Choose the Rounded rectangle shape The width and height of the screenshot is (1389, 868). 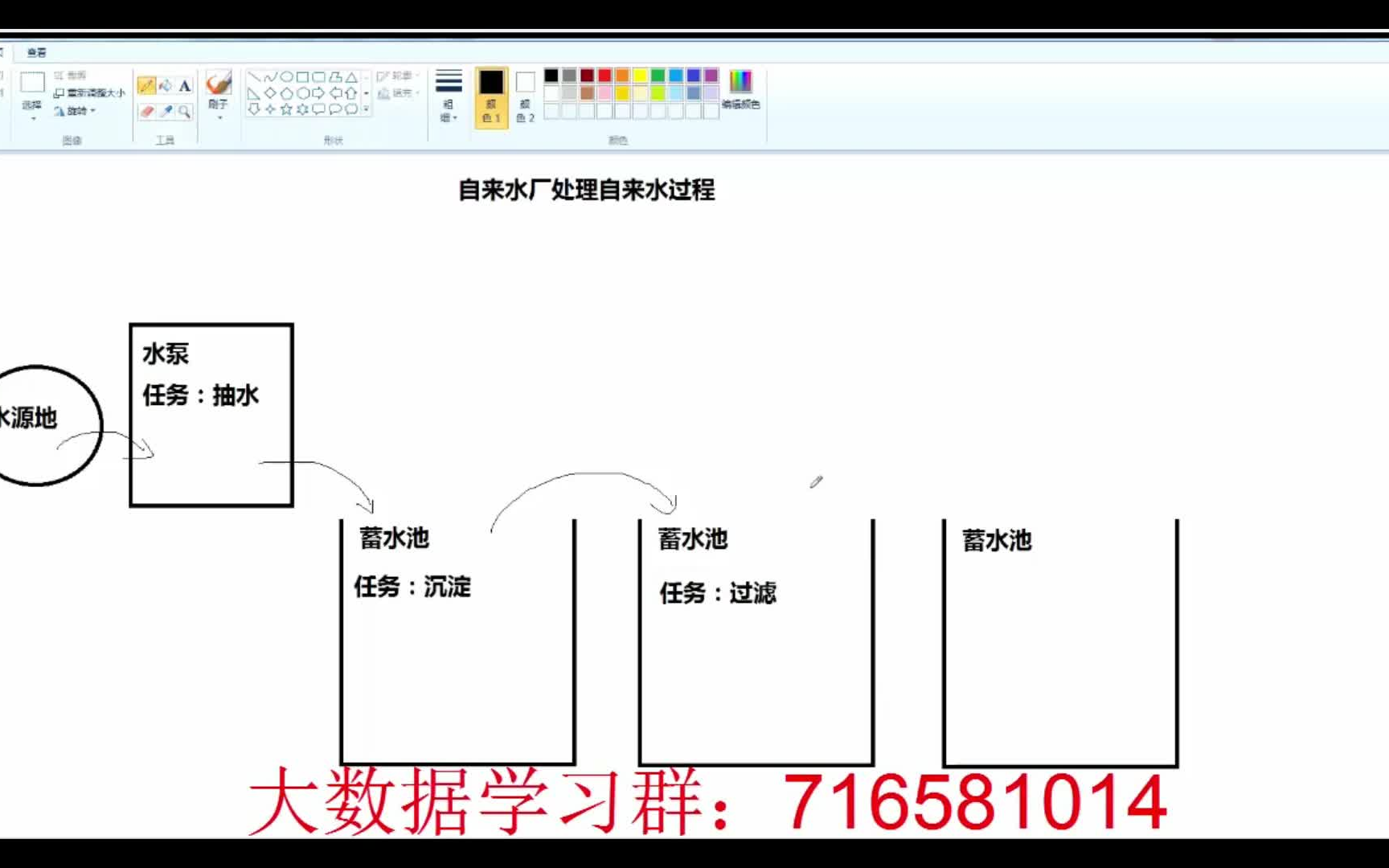[x=318, y=77]
